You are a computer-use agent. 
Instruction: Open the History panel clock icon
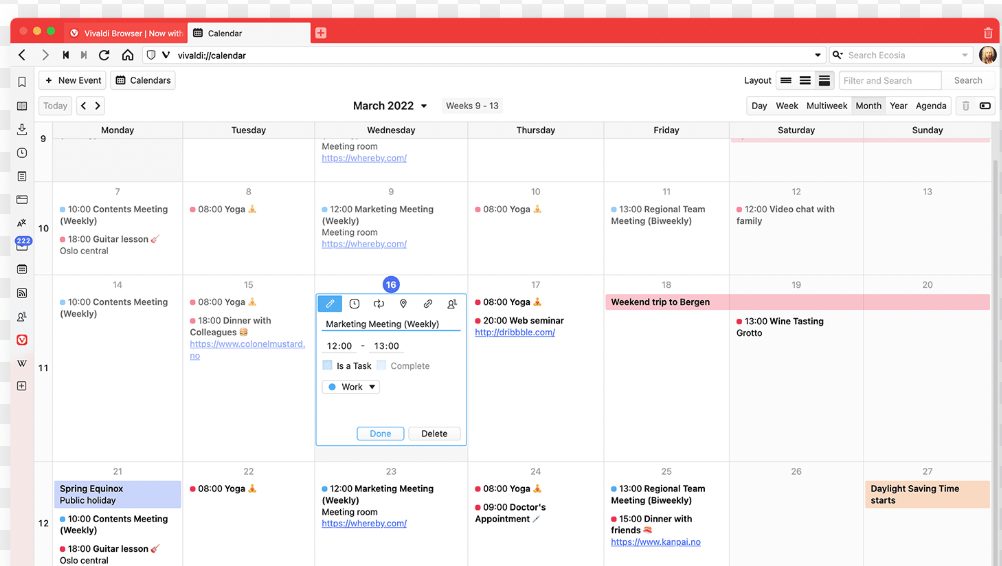(22, 153)
